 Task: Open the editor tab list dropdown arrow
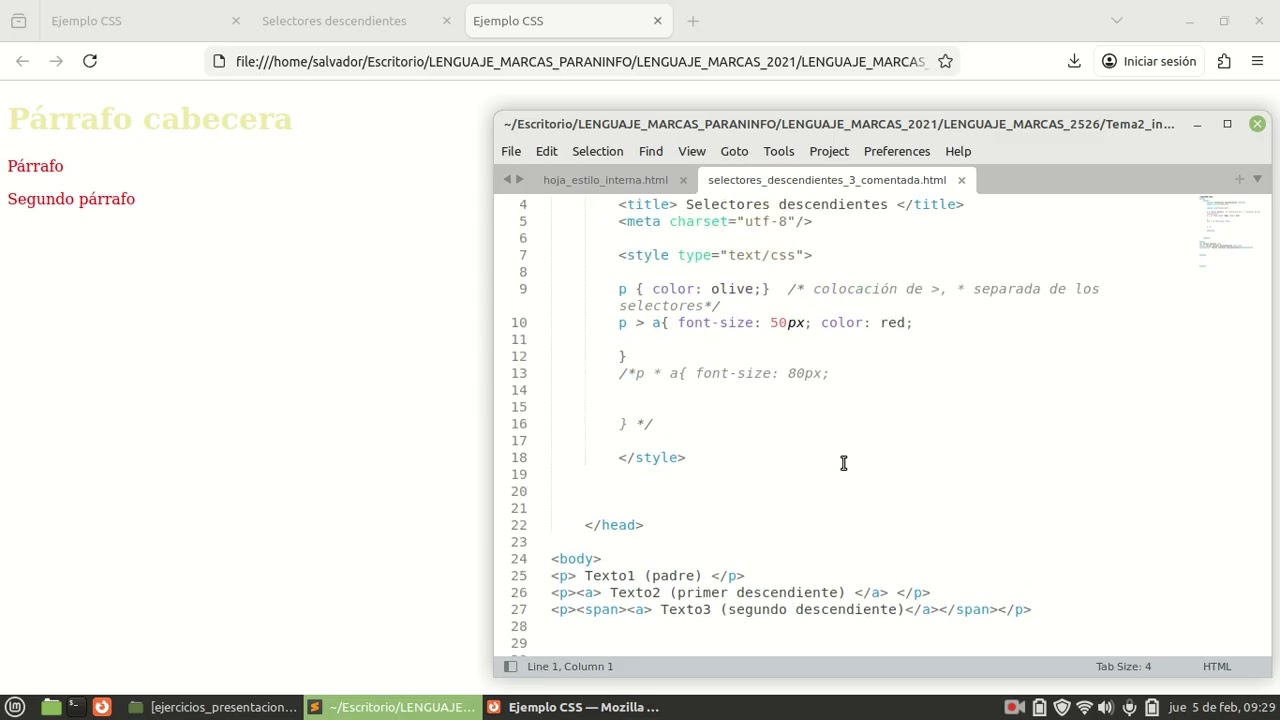click(1258, 179)
